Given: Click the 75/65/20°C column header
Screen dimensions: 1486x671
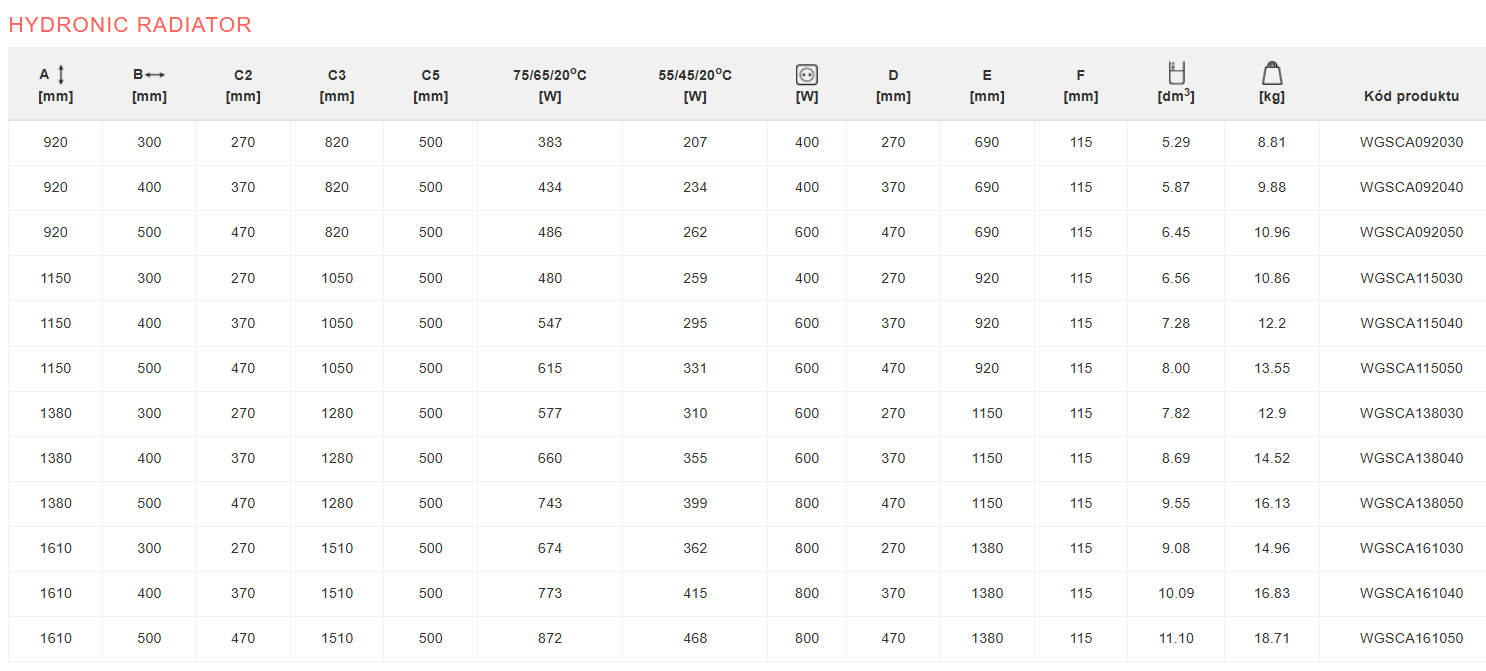Looking at the screenshot, I should pos(550,85).
